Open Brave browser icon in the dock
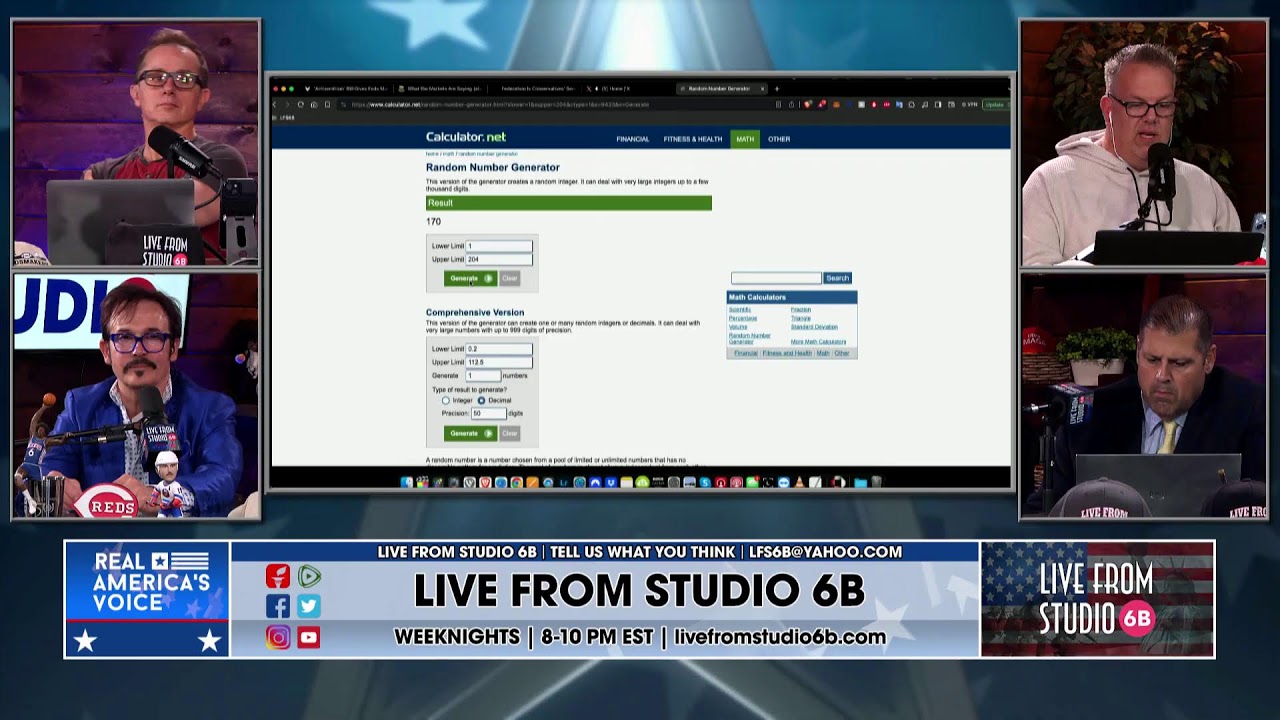The image size is (1280, 720). (x=485, y=482)
